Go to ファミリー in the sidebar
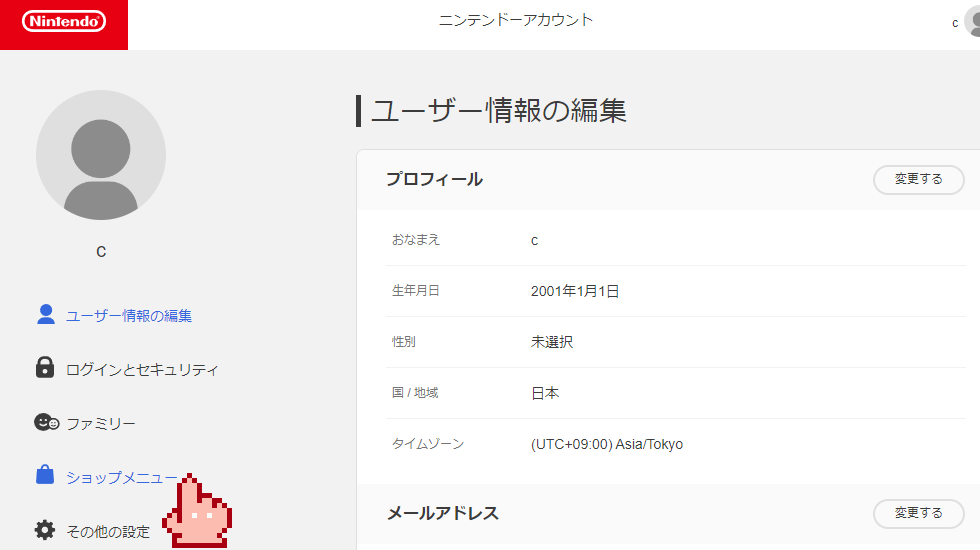Image resolution: width=980 pixels, height=550 pixels. pos(100,424)
